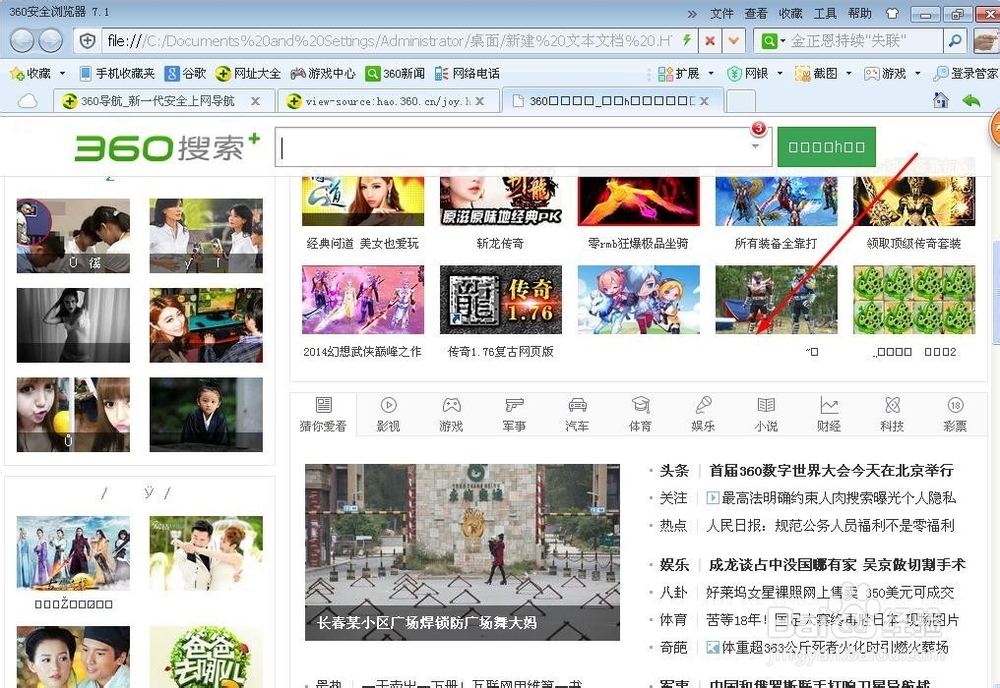
Task: Open a new tab with blank tab button
Action: (x=741, y=101)
